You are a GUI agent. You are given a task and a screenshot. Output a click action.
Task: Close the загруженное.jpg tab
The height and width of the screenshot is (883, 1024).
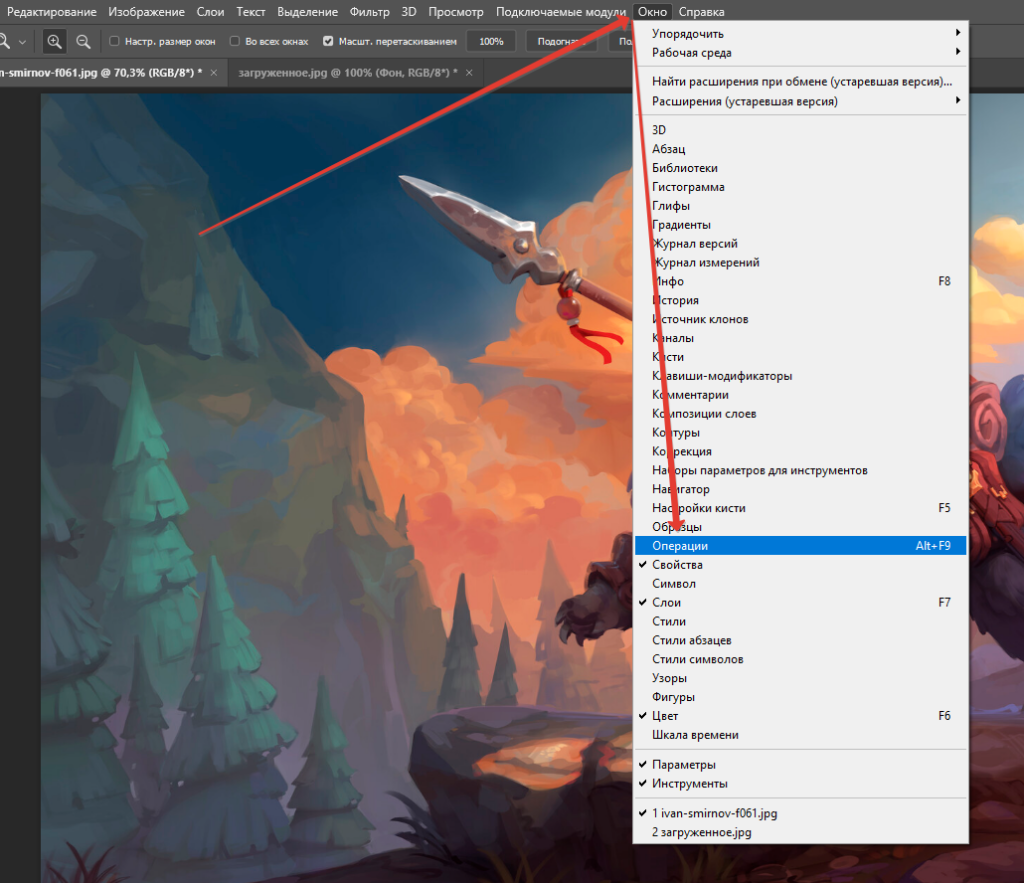pyautogui.click(x=469, y=72)
